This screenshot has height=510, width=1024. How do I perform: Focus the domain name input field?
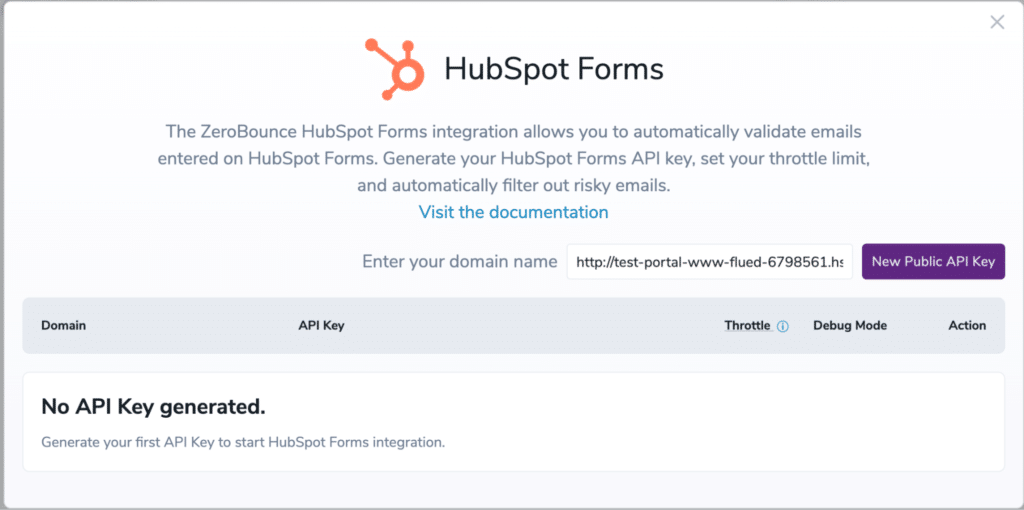coord(709,262)
